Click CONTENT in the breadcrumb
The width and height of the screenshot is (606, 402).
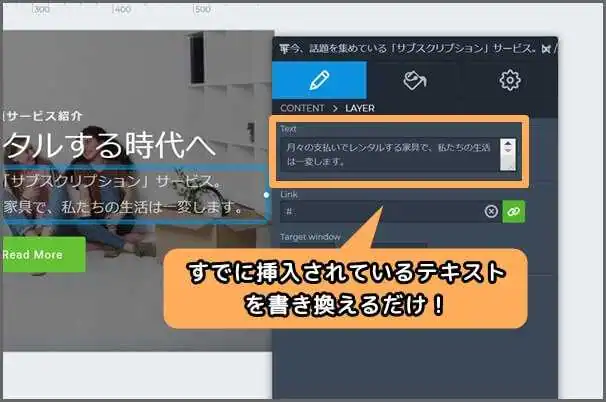tap(302, 108)
